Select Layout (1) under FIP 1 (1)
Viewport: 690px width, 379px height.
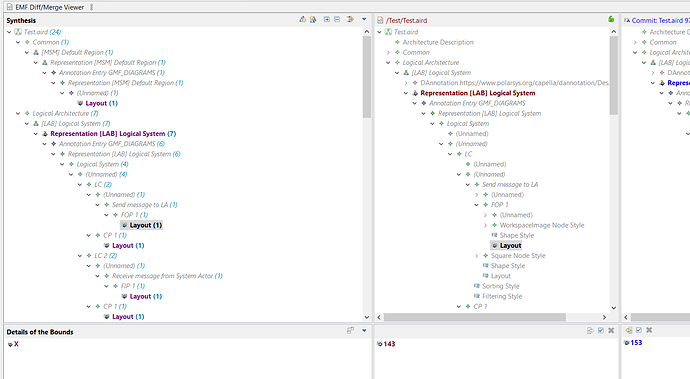point(146,297)
